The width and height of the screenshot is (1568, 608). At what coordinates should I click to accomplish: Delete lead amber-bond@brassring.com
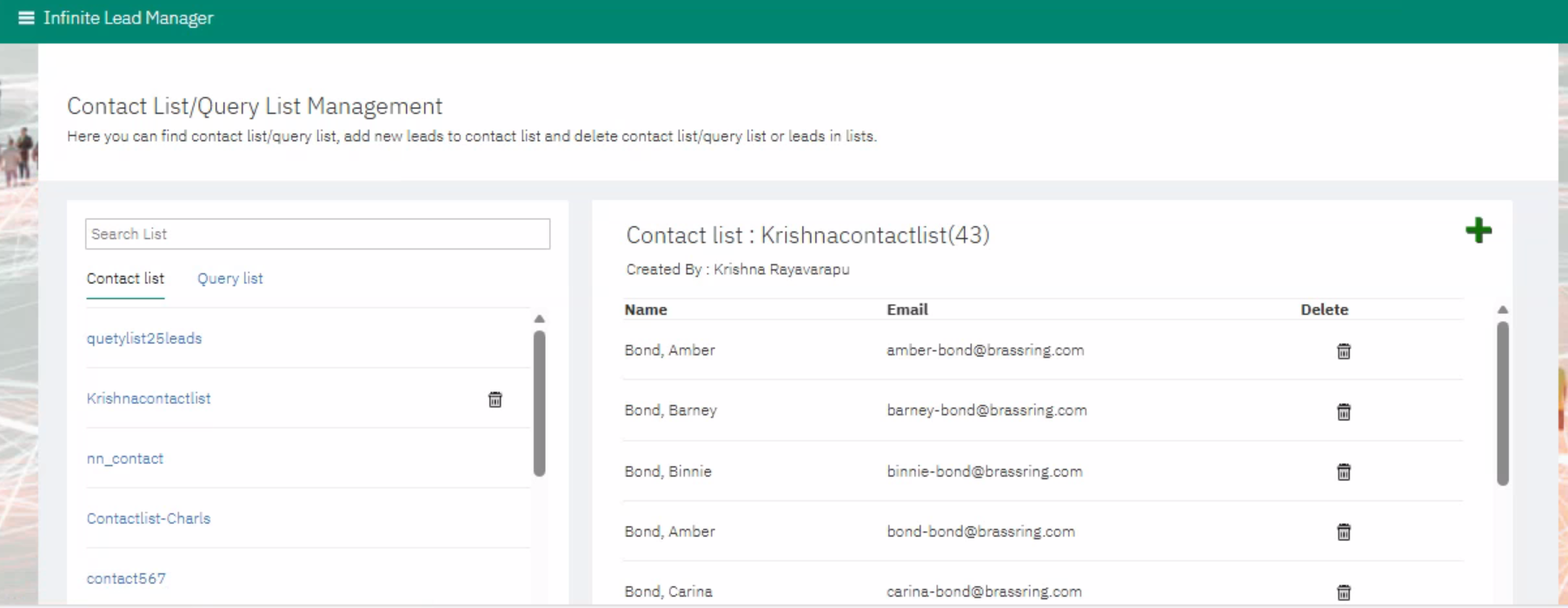tap(1343, 351)
